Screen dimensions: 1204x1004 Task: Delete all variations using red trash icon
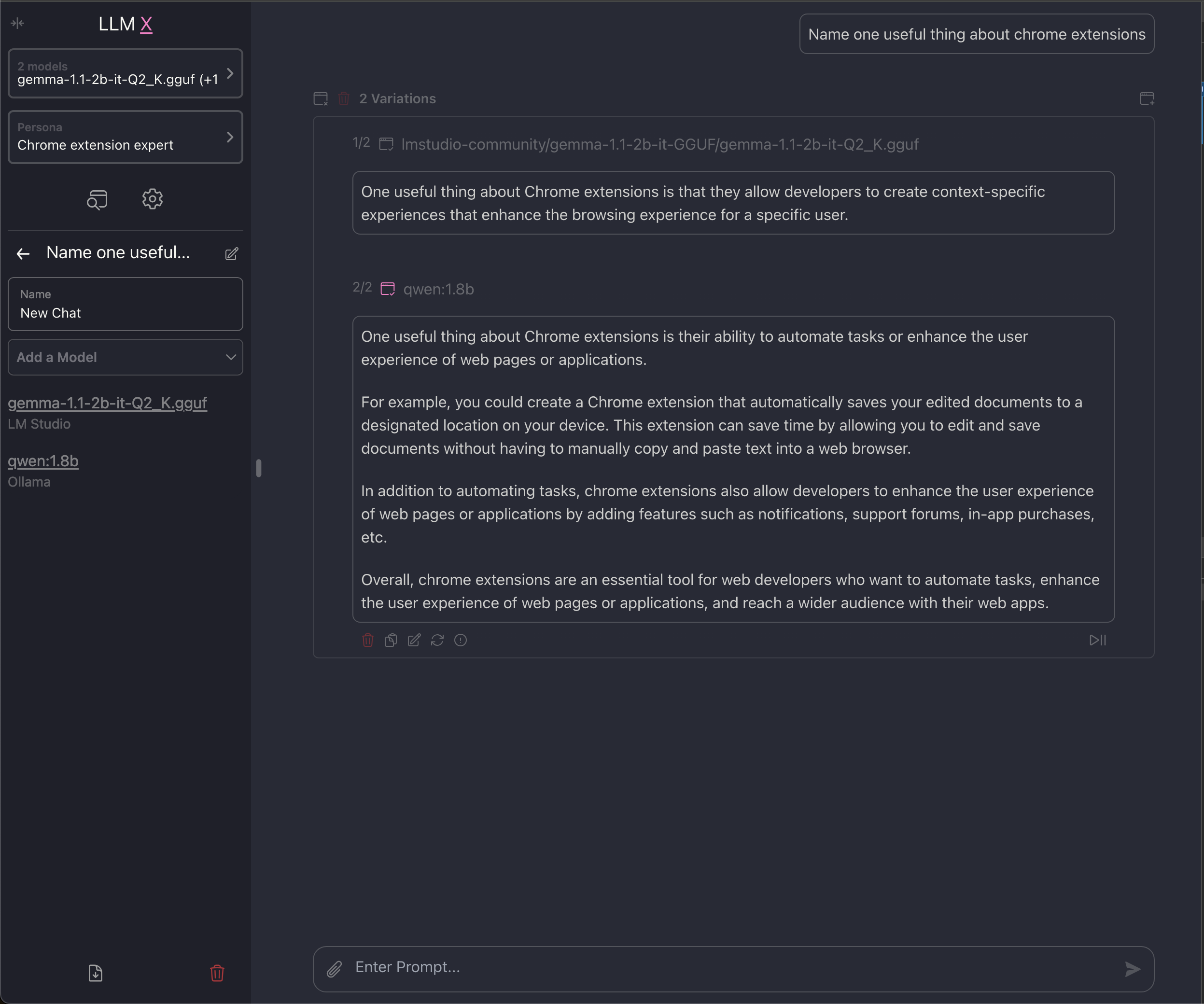(x=343, y=98)
